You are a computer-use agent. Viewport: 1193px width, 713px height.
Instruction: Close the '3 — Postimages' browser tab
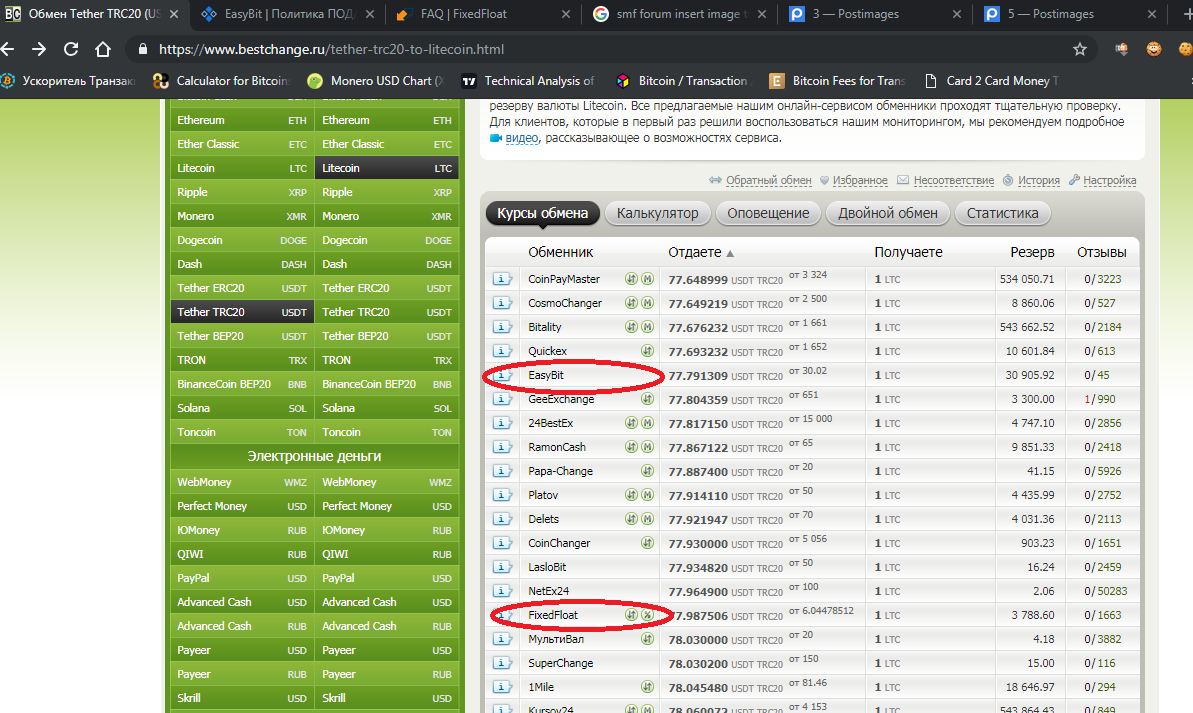956,14
